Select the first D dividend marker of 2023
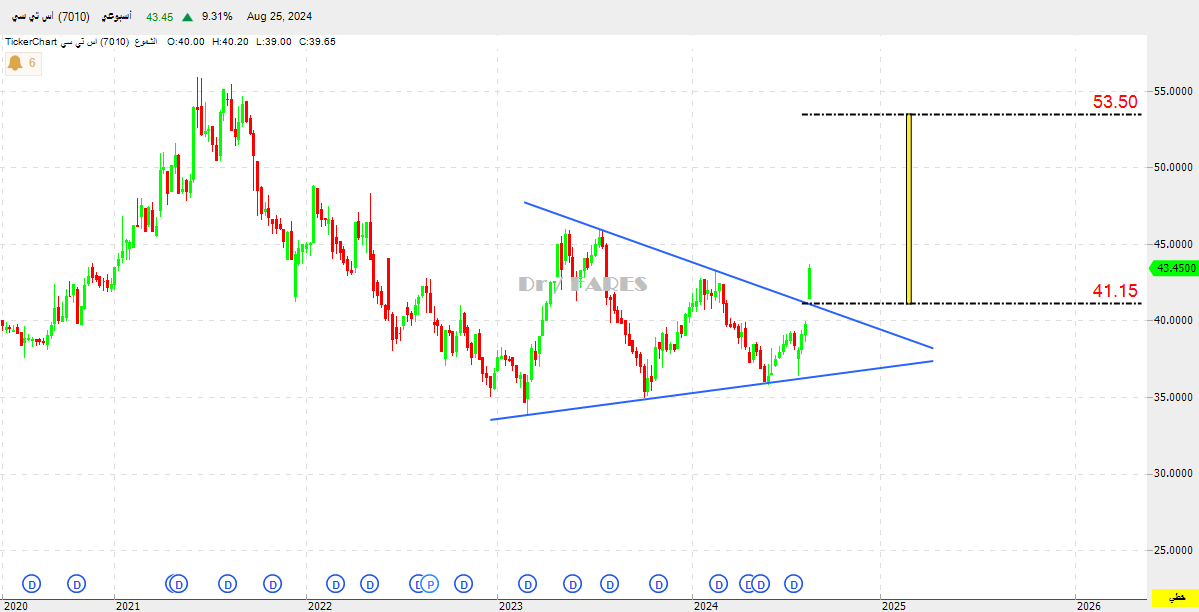Screen dimensions: 1199x612 [x=527, y=584]
